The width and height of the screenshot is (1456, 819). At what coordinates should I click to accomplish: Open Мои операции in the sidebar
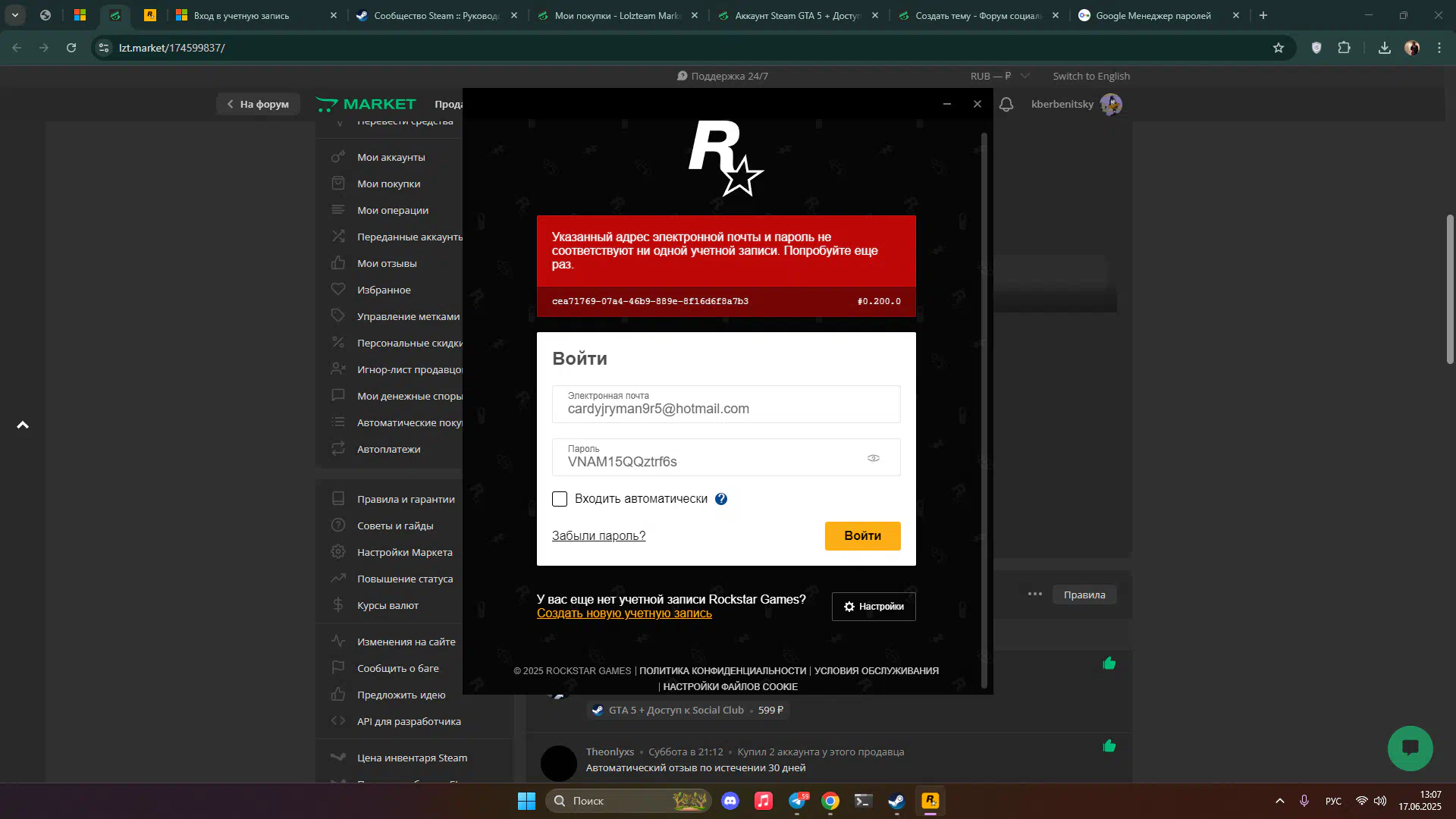click(393, 210)
